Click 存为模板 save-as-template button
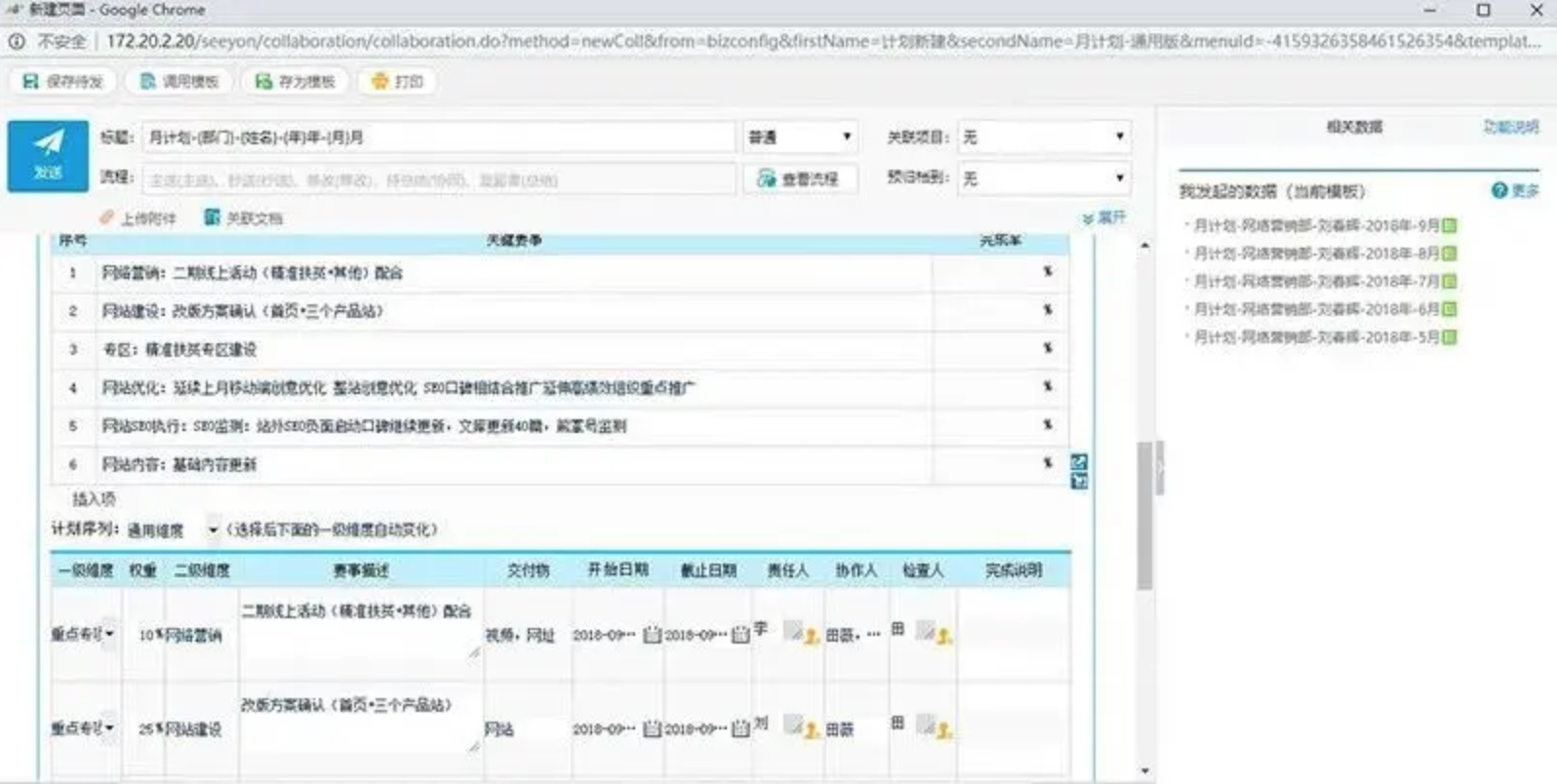This screenshot has height=784, width=1557. click(x=295, y=82)
